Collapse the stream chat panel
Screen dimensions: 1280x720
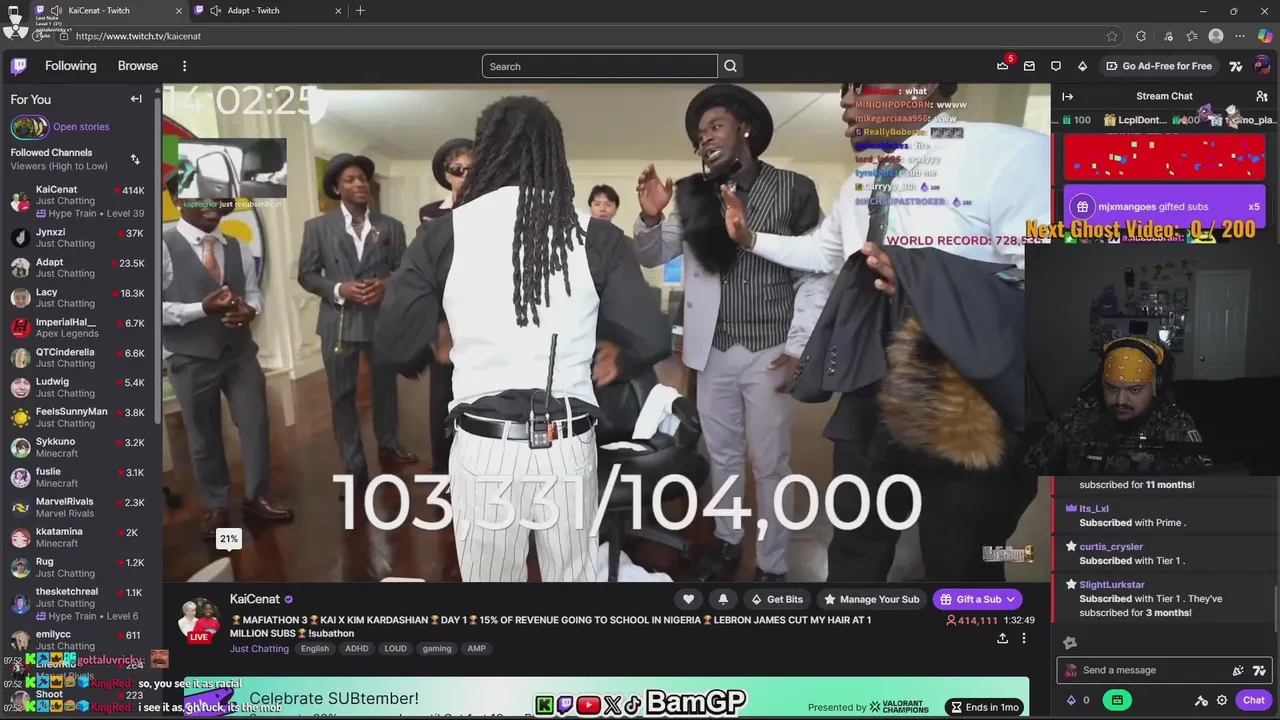pos(1067,96)
